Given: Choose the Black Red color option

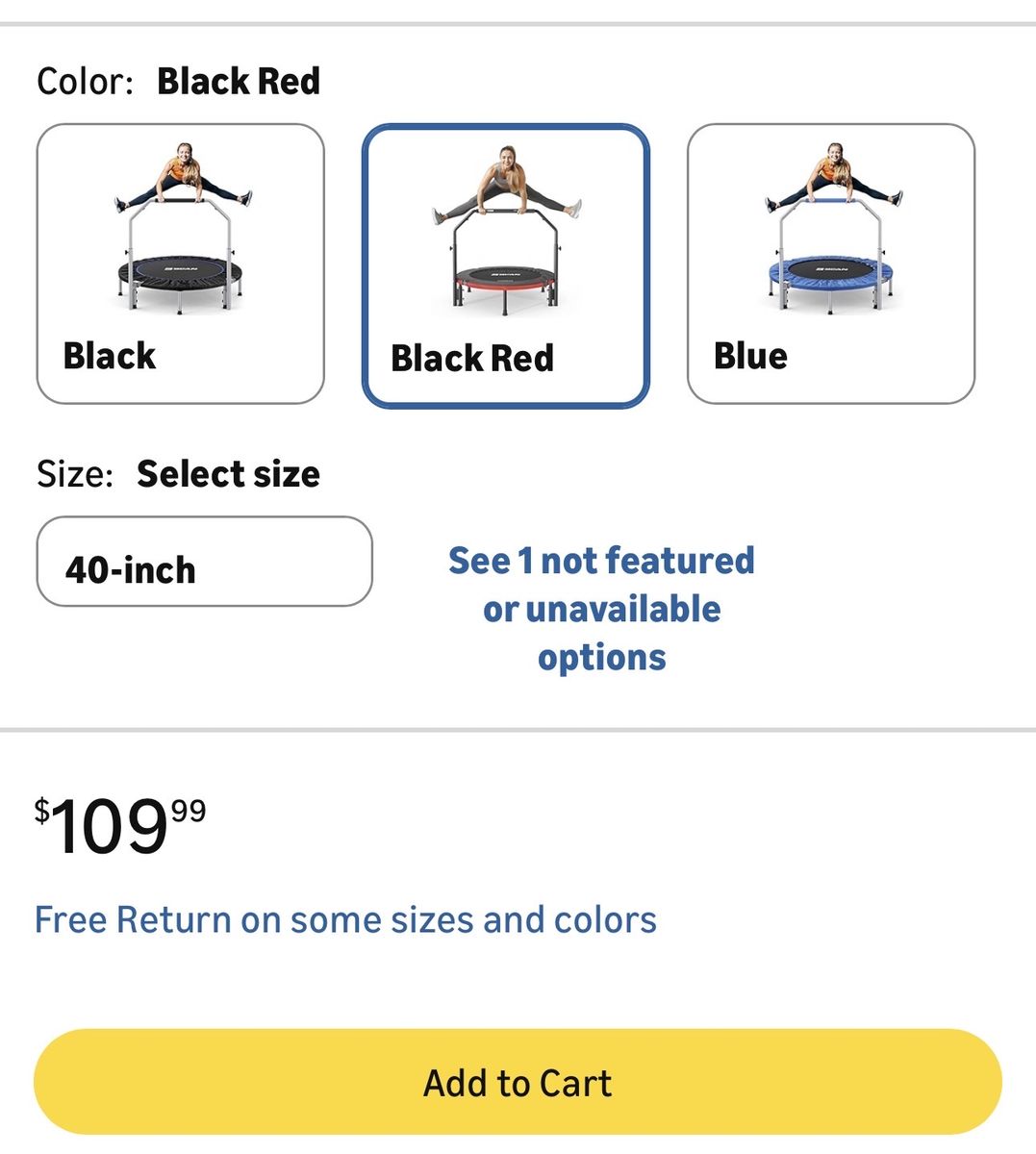Looking at the screenshot, I should 505,265.
